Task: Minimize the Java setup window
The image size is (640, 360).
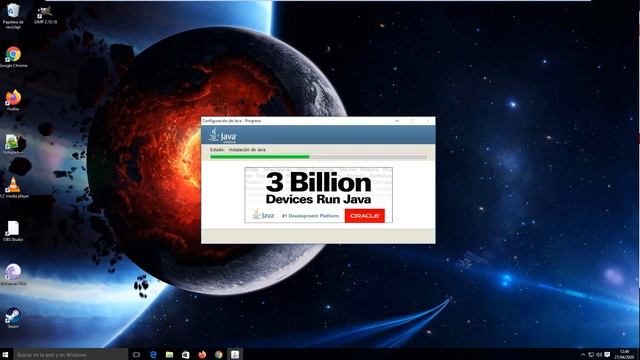Action: click(397, 121)
